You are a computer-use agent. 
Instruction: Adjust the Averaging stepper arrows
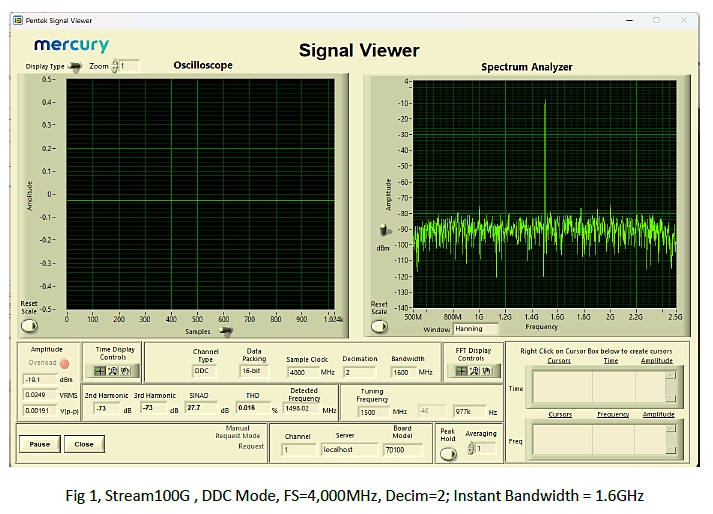[x=471, y=448]
